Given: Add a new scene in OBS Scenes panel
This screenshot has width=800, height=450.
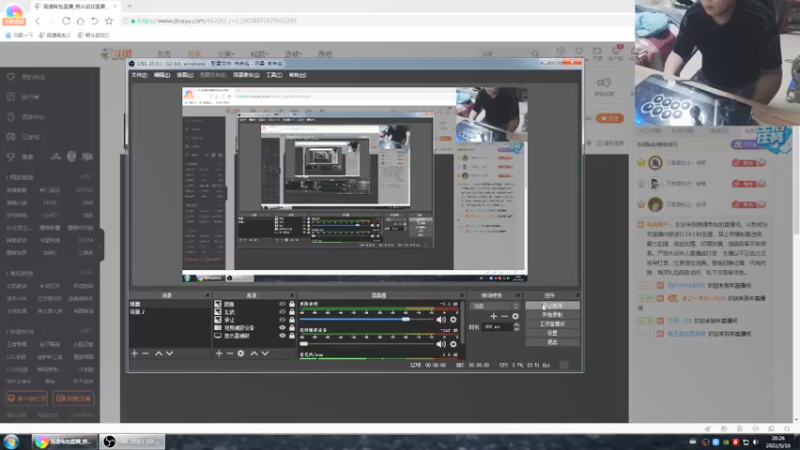Looking at the screenshot, I should [x=135, y=353].
